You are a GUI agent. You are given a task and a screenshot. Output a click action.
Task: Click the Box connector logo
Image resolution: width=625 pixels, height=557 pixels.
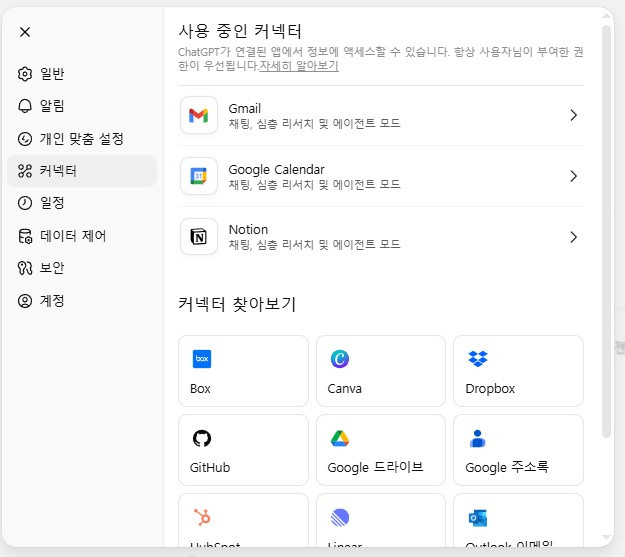click(x=202, y=359)
